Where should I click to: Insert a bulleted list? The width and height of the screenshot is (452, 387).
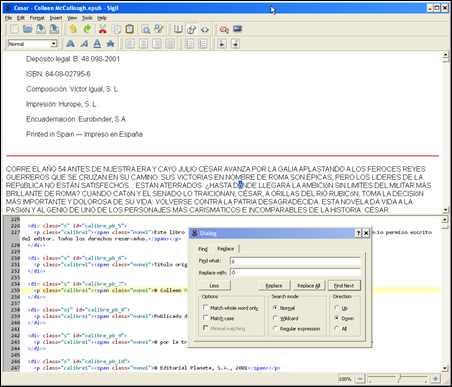189,44
